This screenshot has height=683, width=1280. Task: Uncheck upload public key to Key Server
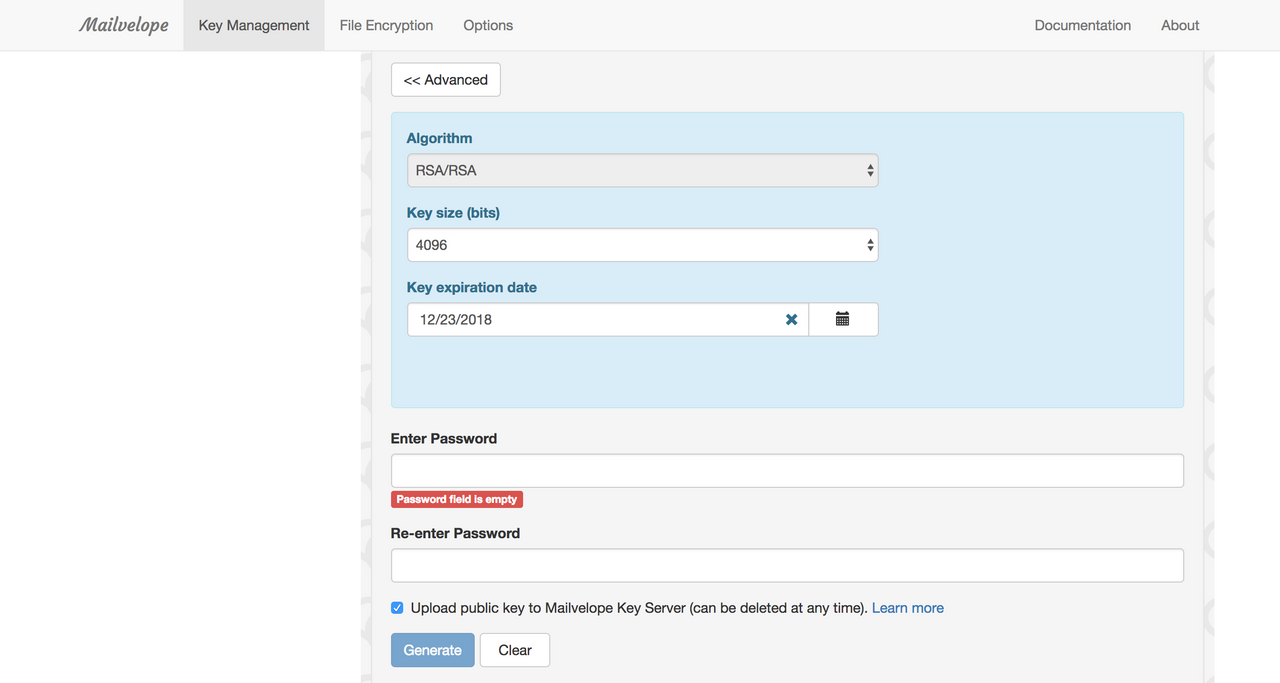(x=397, y=607)
